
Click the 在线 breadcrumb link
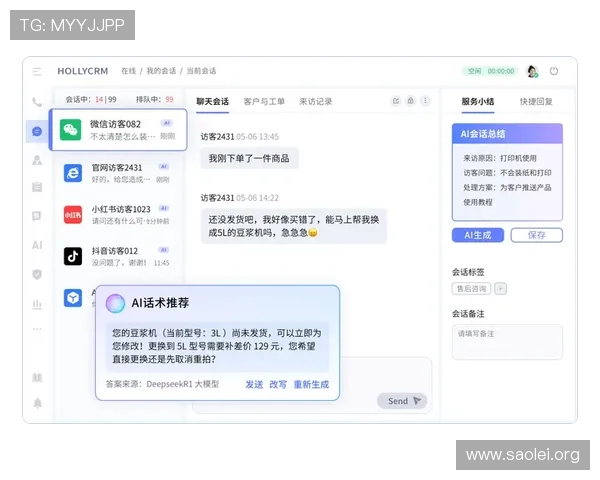pyautogui.click(x=129, y=71)
